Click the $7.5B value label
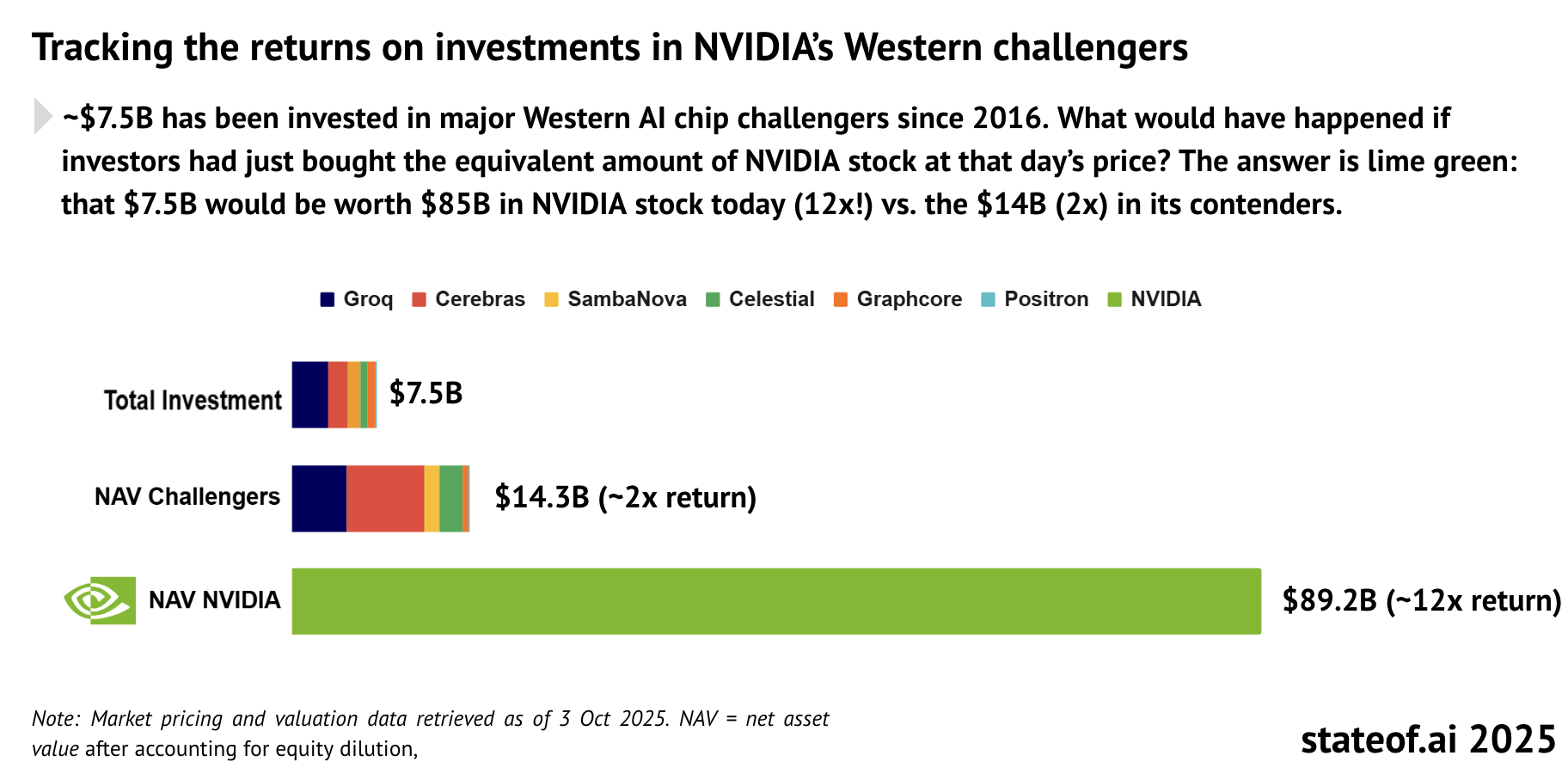 point(426,393)
